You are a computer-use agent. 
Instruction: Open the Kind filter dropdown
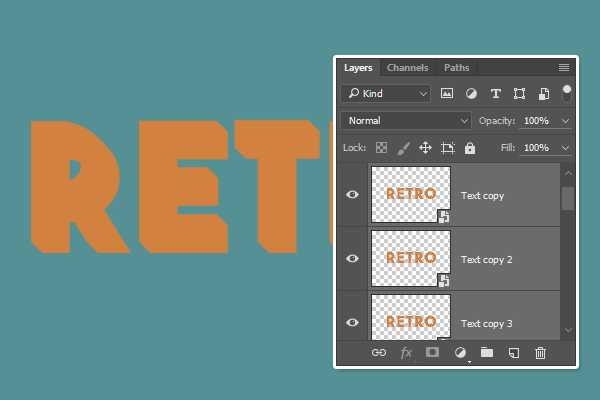[x=386, y=93]
